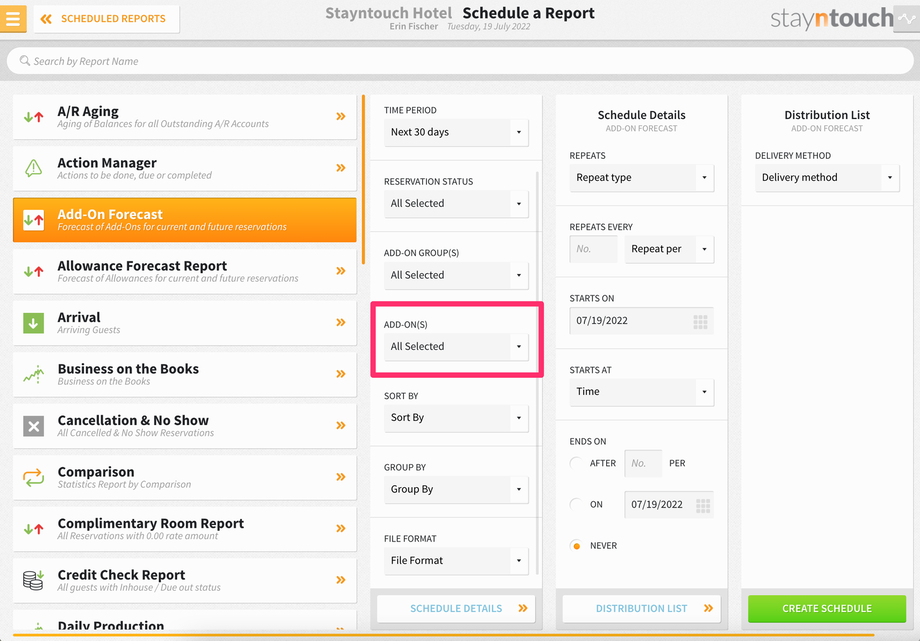Open the activity pulse icon at top right
This screenshot has width=920, height=641.
point(907,19)
